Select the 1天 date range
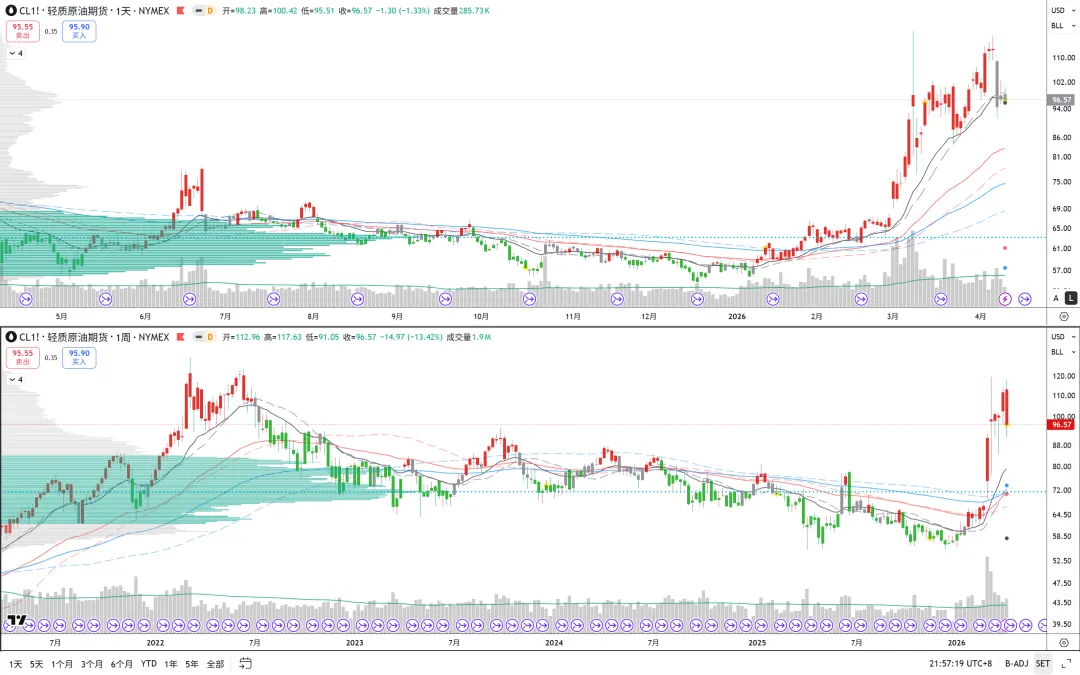This screenshot has width=1080, height=675. coord(15,664)
